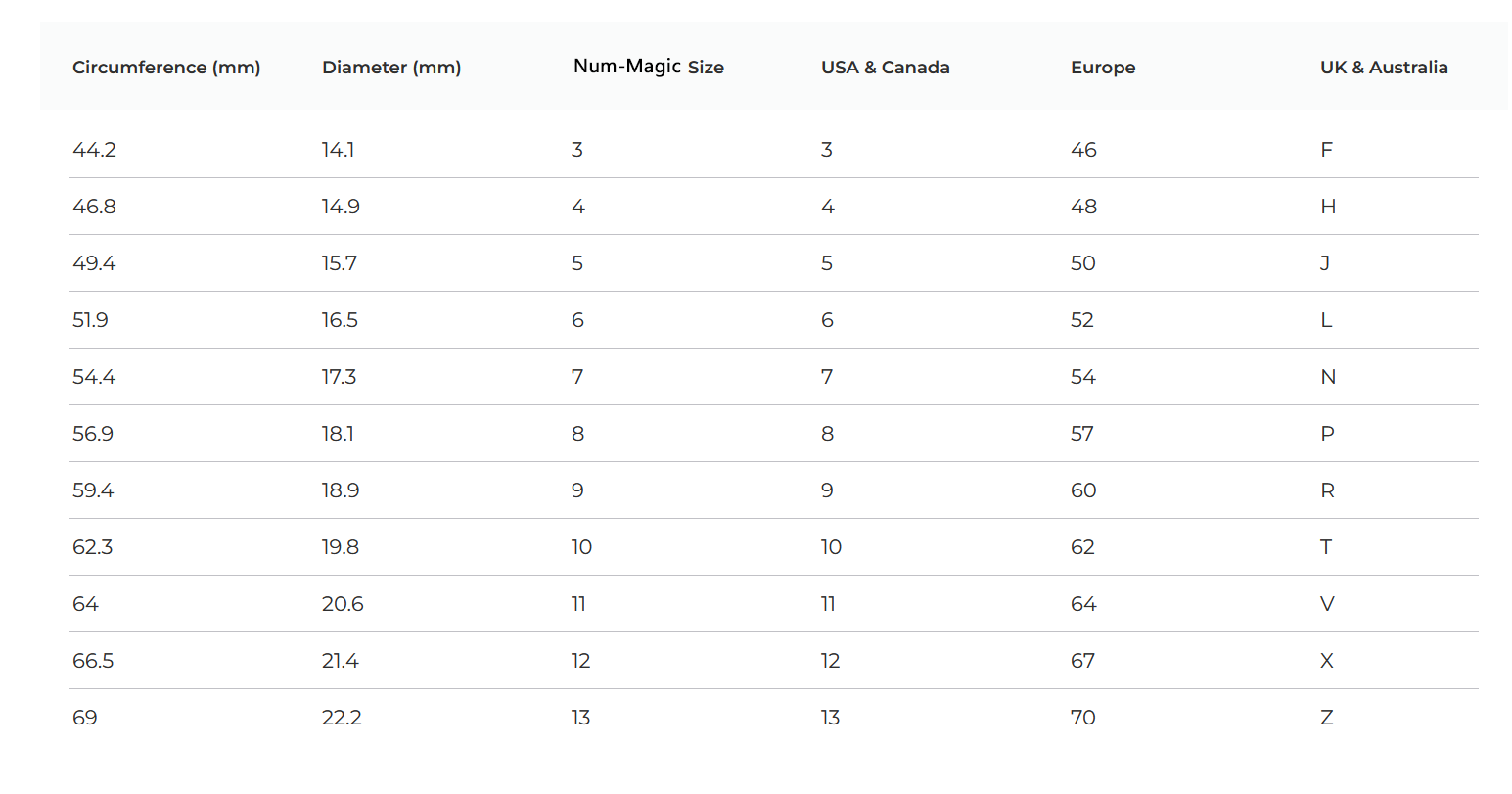Click Europe size 70 cell
The width and height of the screenshot is (1512, 794).
pyautogui.click(x=1082, y=718)
